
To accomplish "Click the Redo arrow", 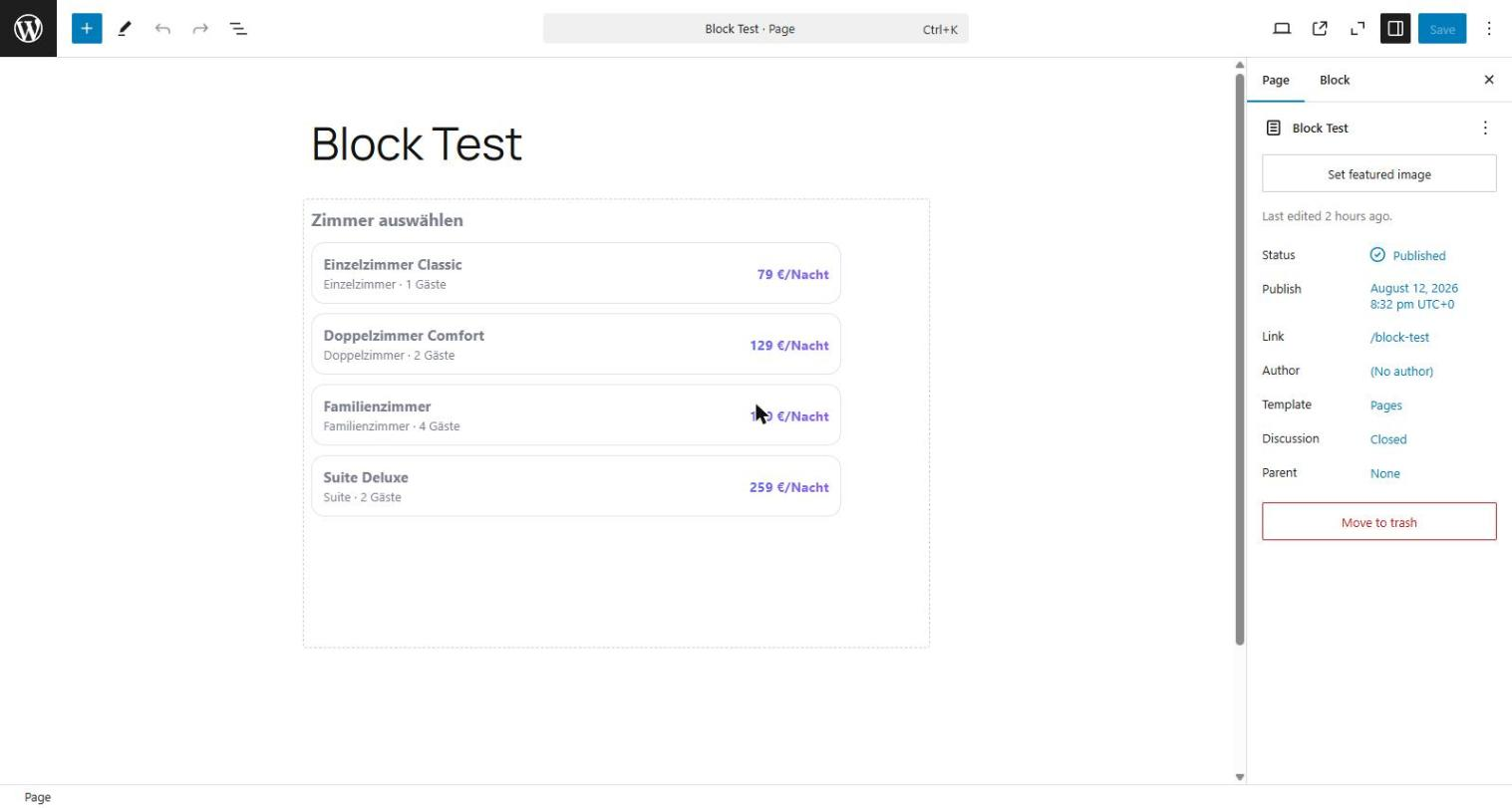I will (200, 29).
